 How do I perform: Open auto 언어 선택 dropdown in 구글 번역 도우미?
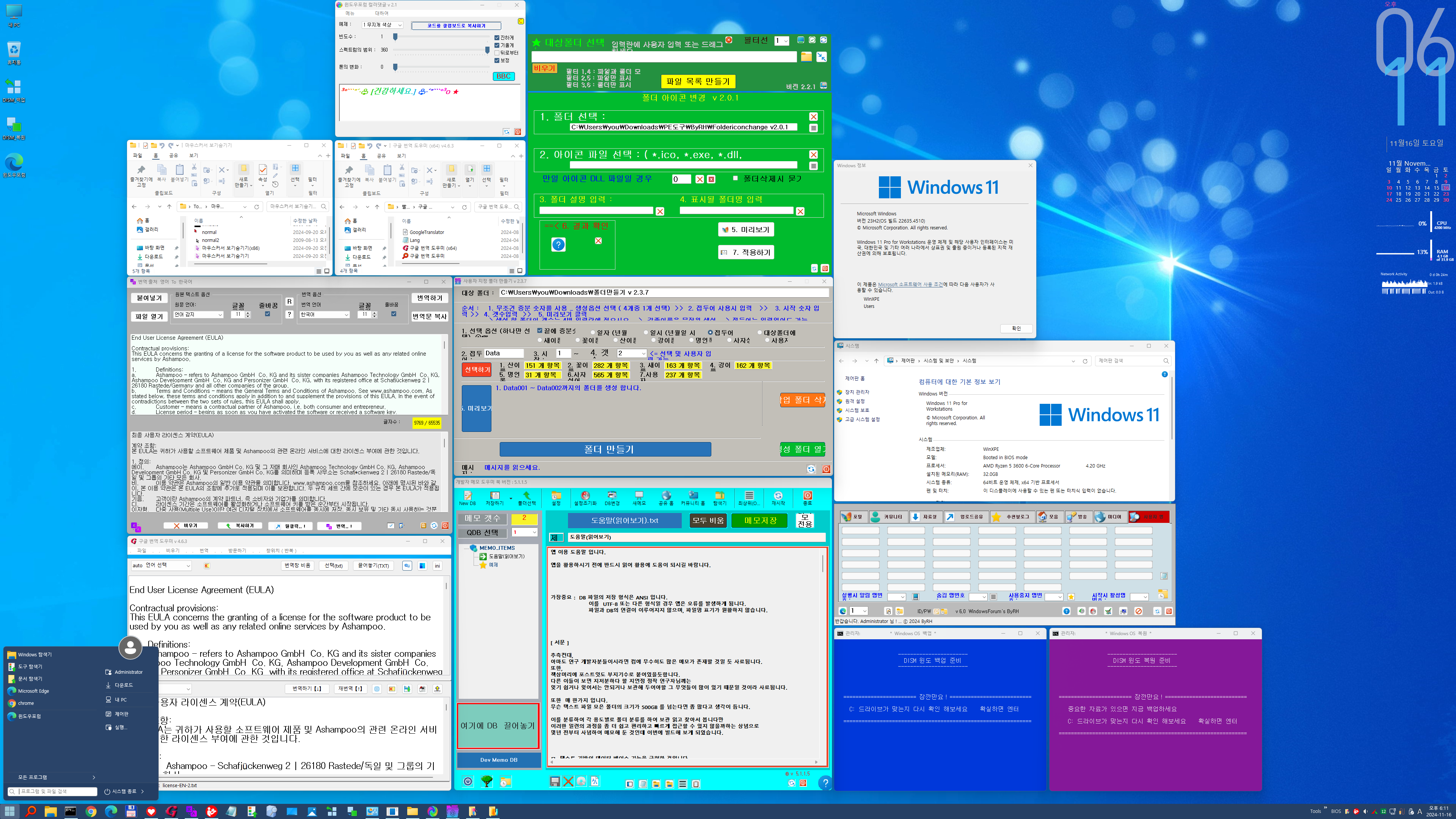tap(161, 565)
